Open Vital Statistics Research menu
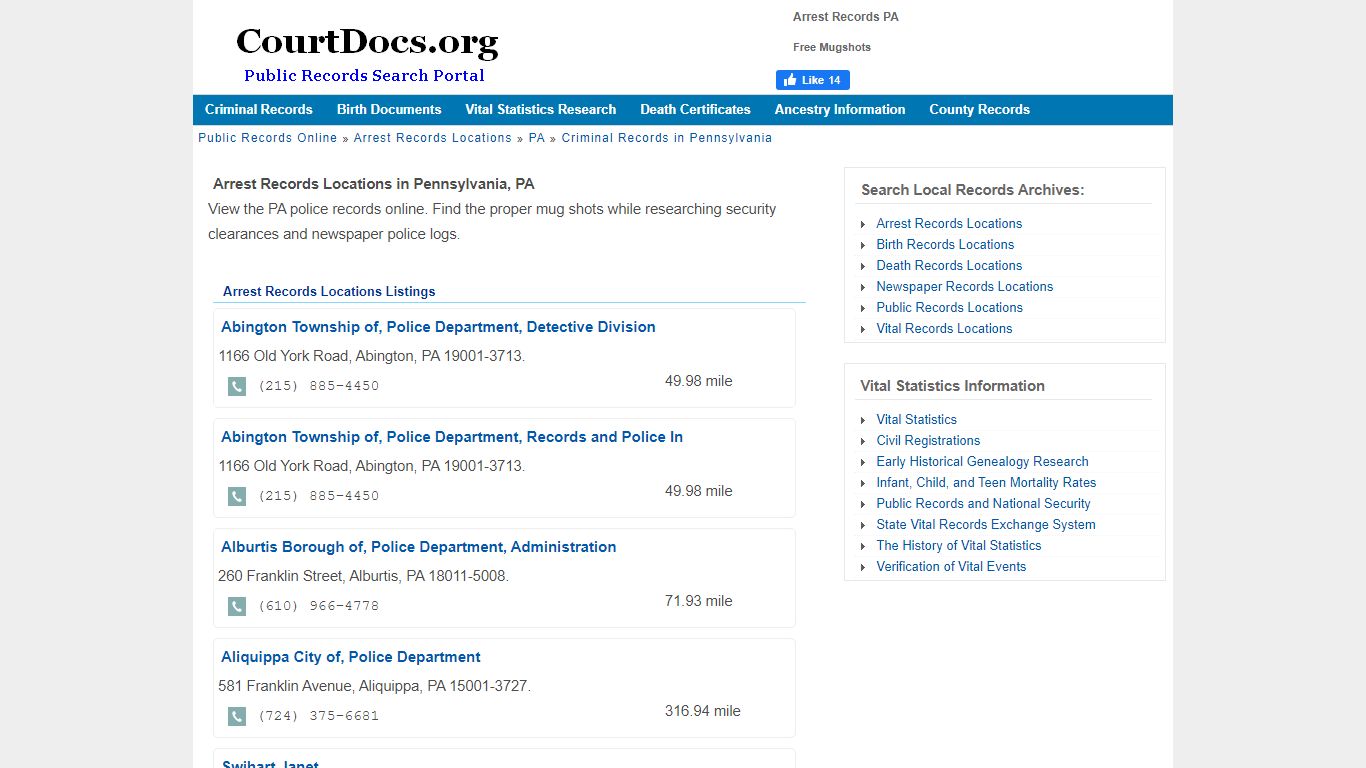 click(541, 110)
